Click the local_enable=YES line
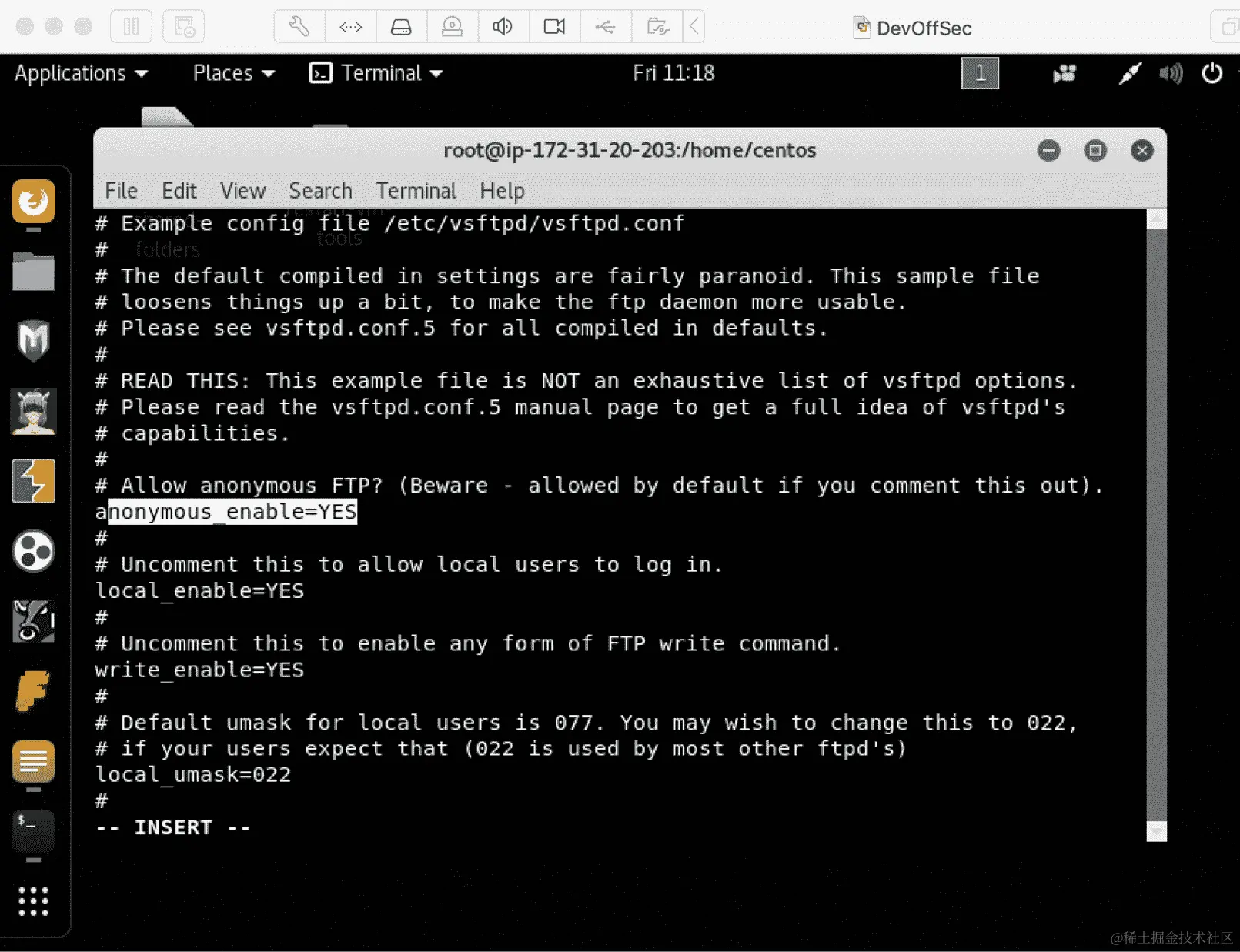This screenshot has height=952, width=1240. [199, 591]
